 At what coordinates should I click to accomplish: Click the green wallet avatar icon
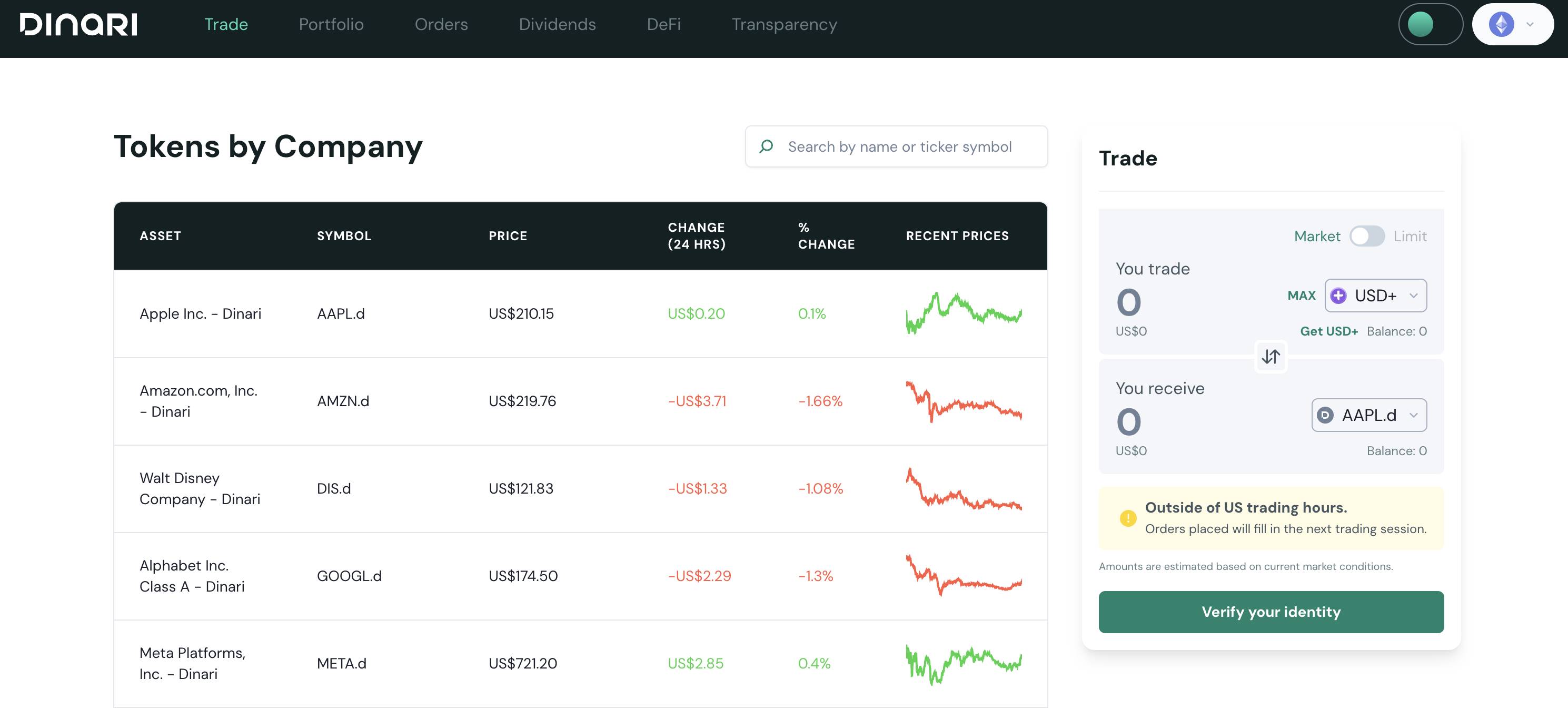(x=1420, y=24)
